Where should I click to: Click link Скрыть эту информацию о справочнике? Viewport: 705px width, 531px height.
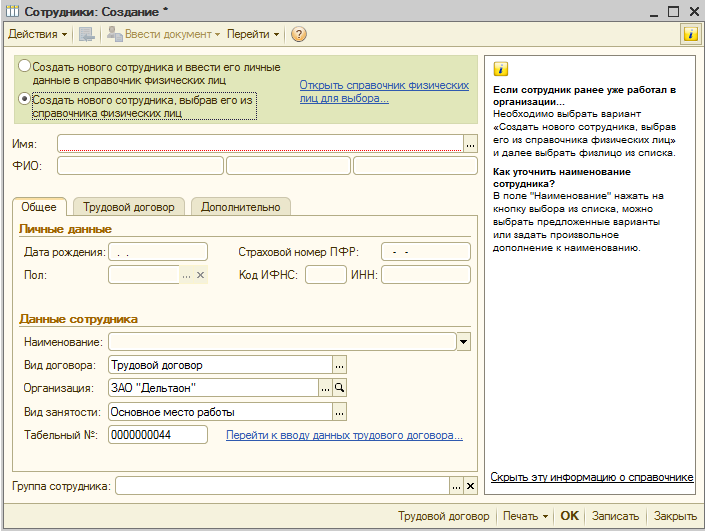pos(592,477)
